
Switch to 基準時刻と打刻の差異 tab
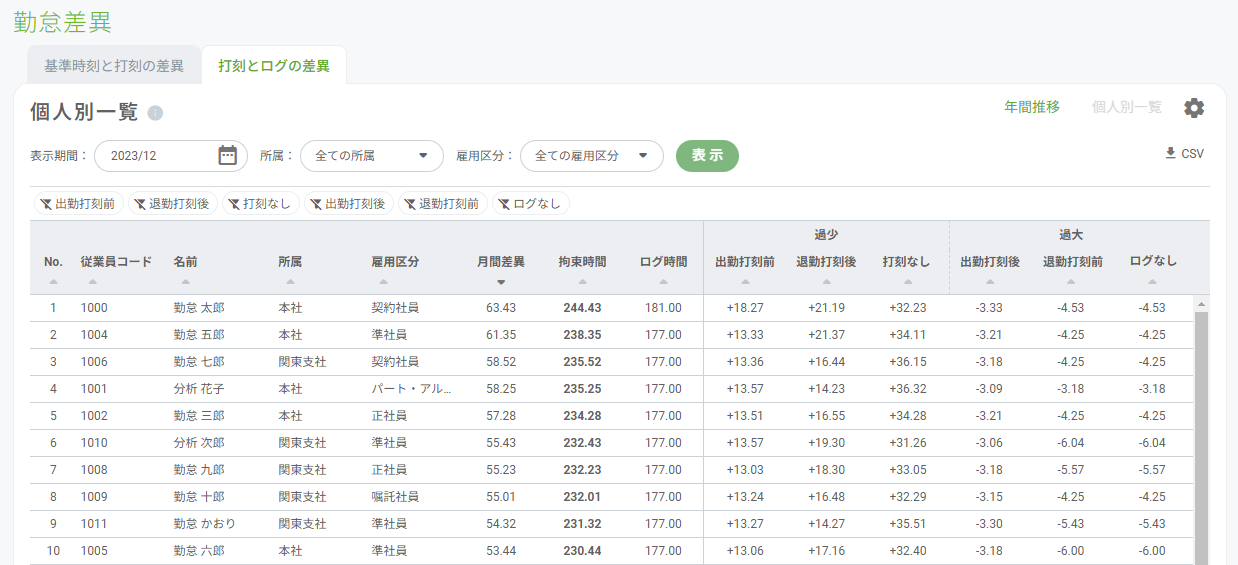pos(114,66)
